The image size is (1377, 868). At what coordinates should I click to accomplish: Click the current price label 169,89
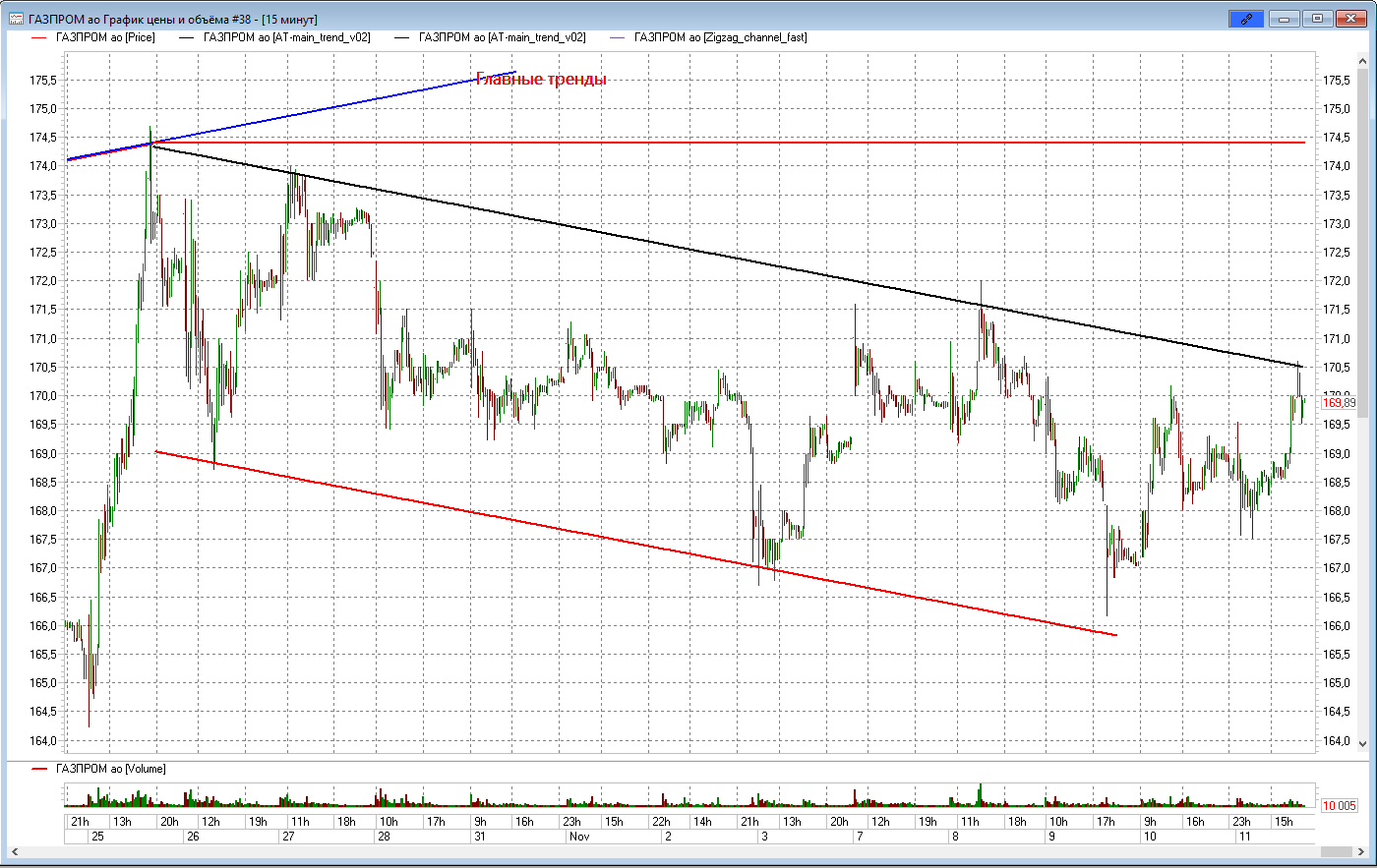[x=1339, y=403]
